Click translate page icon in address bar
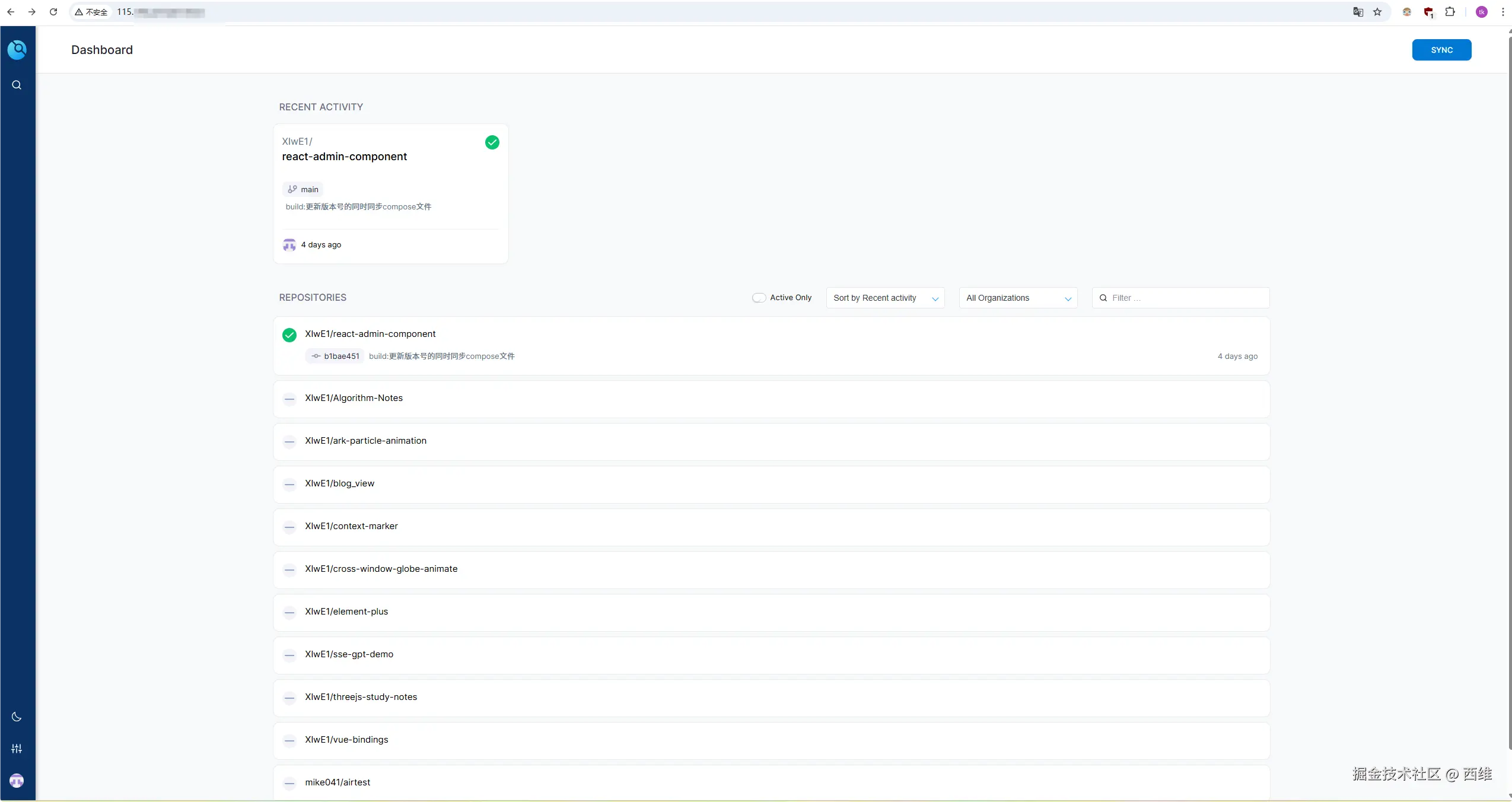The height and width of the screenshot is (802, 1512). (1358, 12)
